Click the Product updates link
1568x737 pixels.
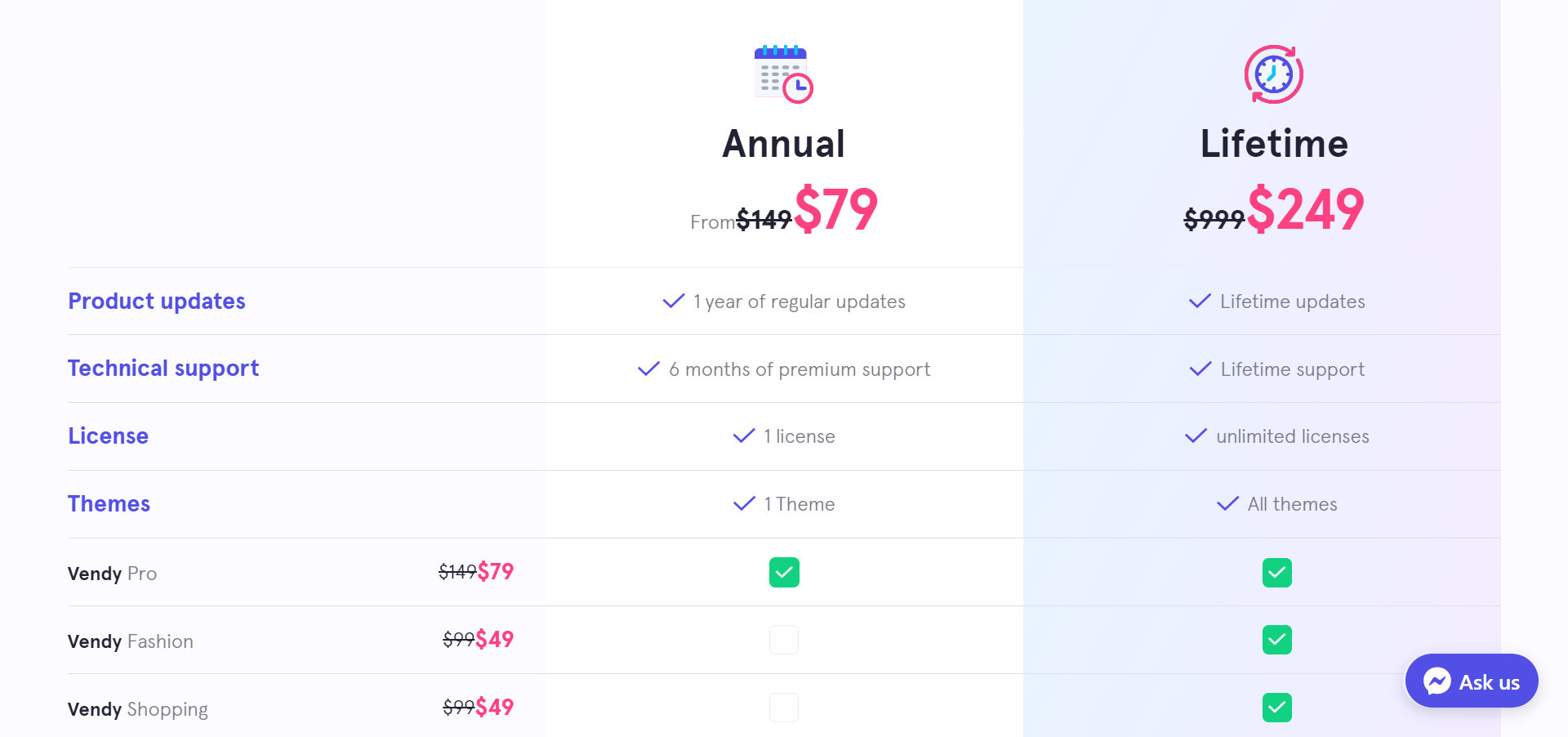coord(157,301)
